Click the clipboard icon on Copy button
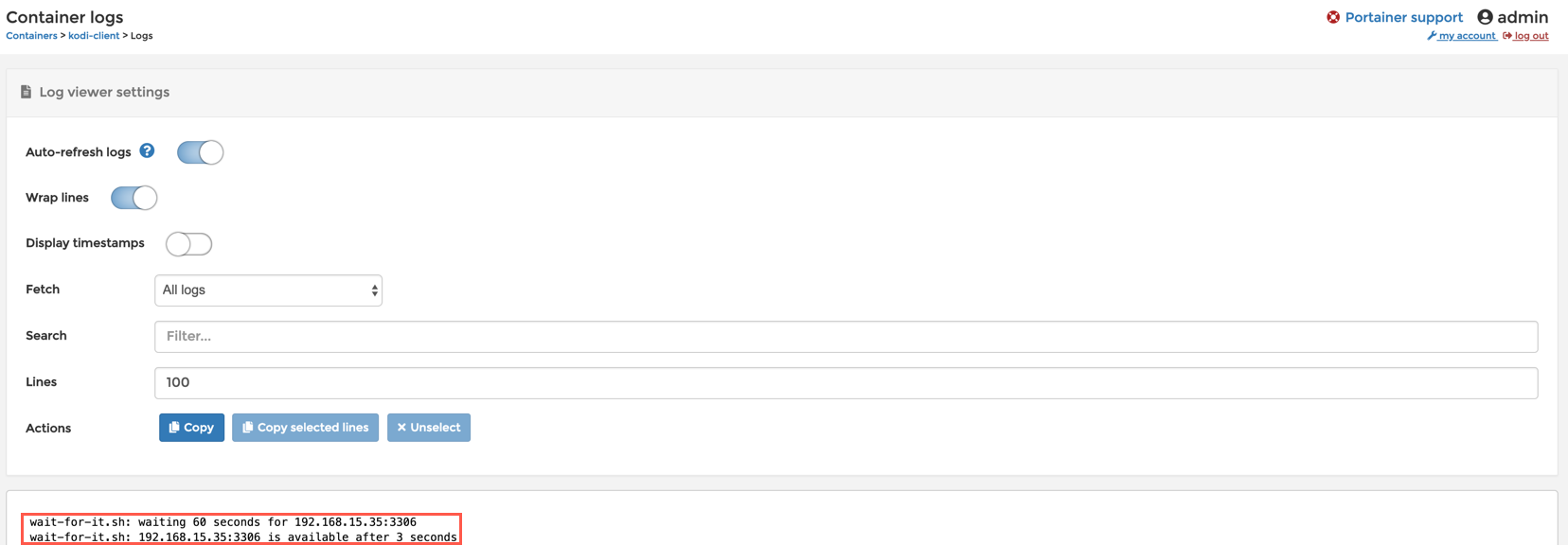The image size is (1568, 545). click(x=174, y=428)
